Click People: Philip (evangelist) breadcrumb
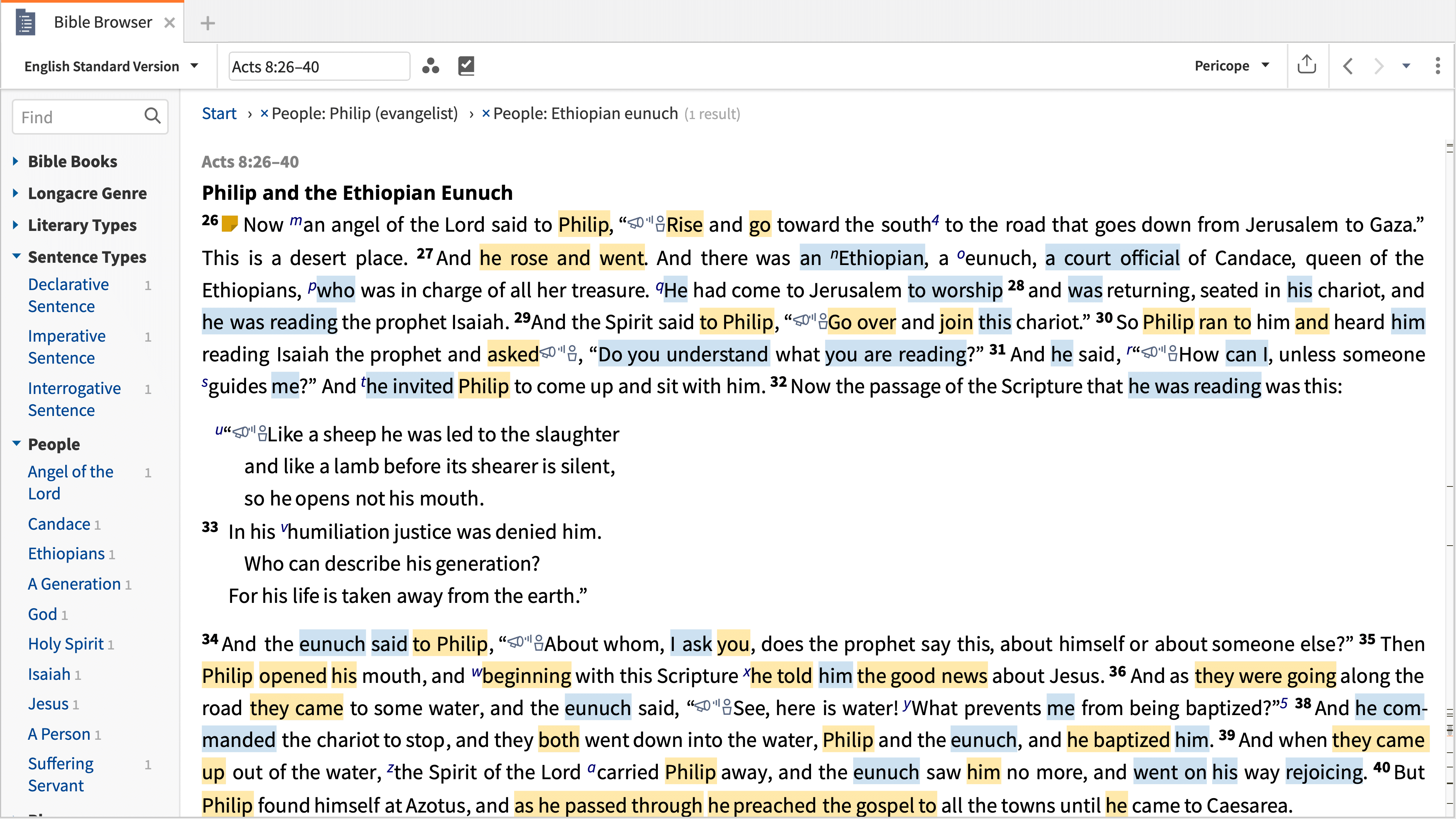 pos(364,114)
